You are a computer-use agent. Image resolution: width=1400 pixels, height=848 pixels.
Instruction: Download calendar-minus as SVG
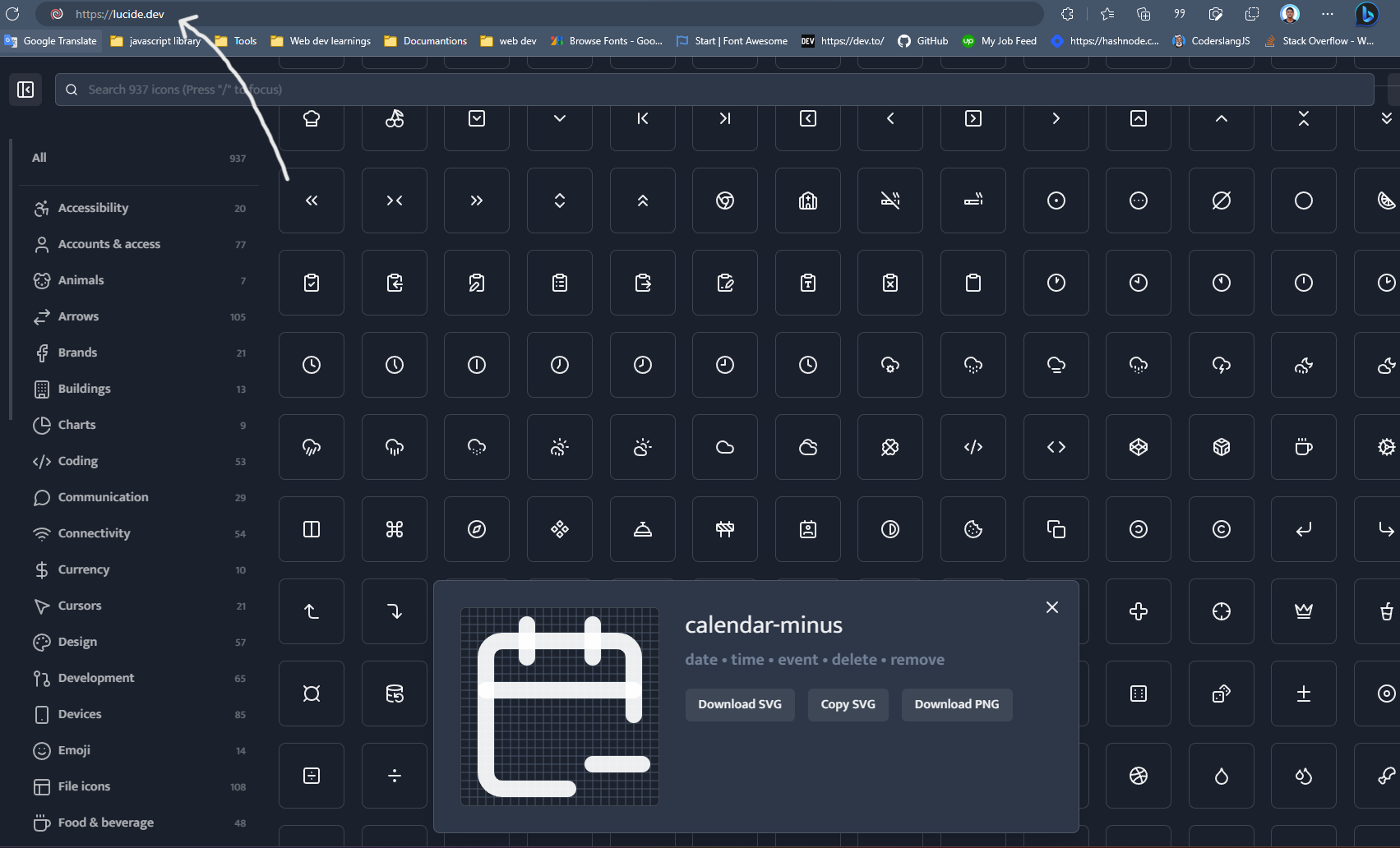[x=739, y=704]
